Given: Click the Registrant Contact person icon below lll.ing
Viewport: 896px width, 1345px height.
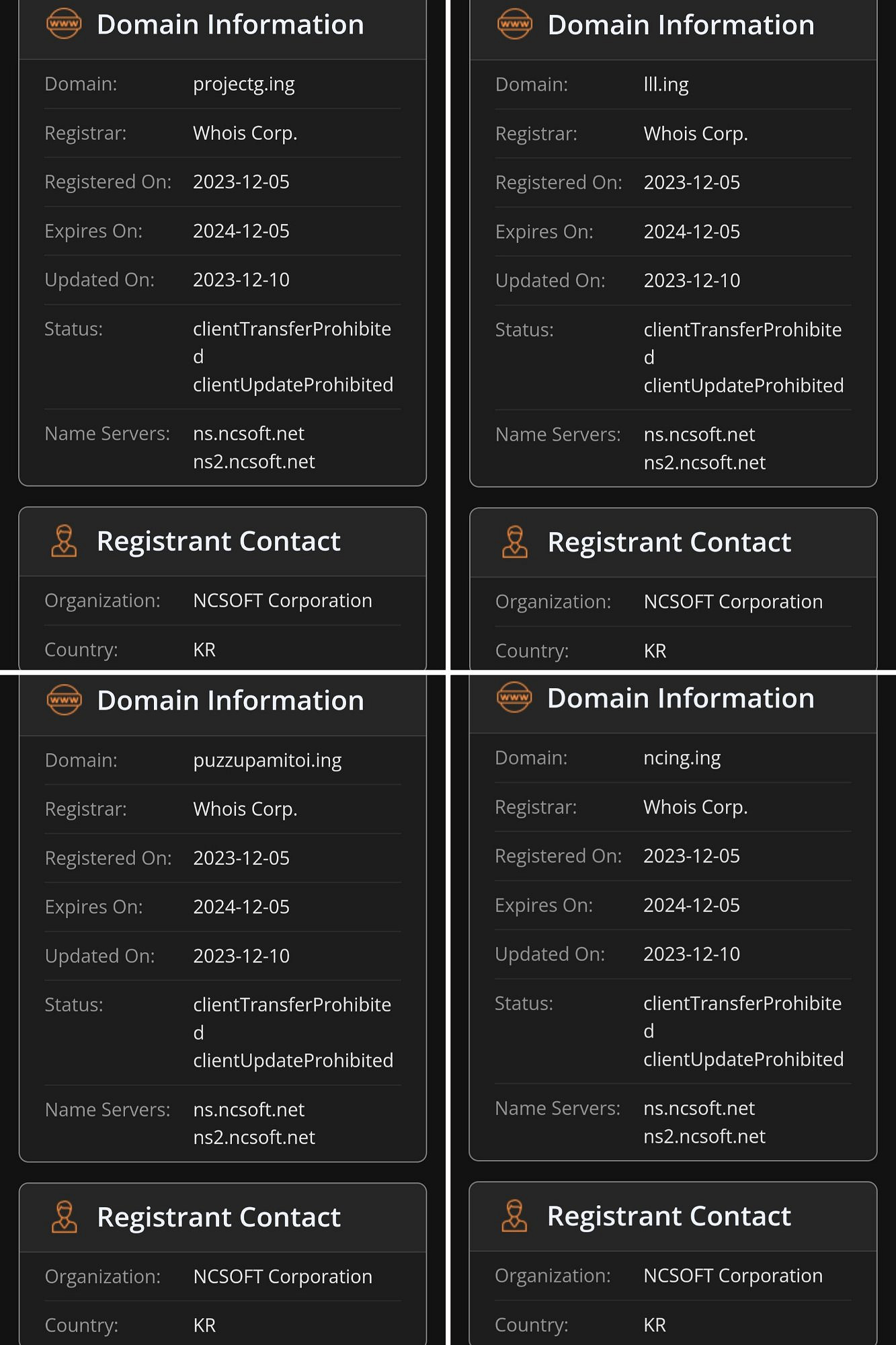Looking at the screenshot, I should [x=514, y=542].
